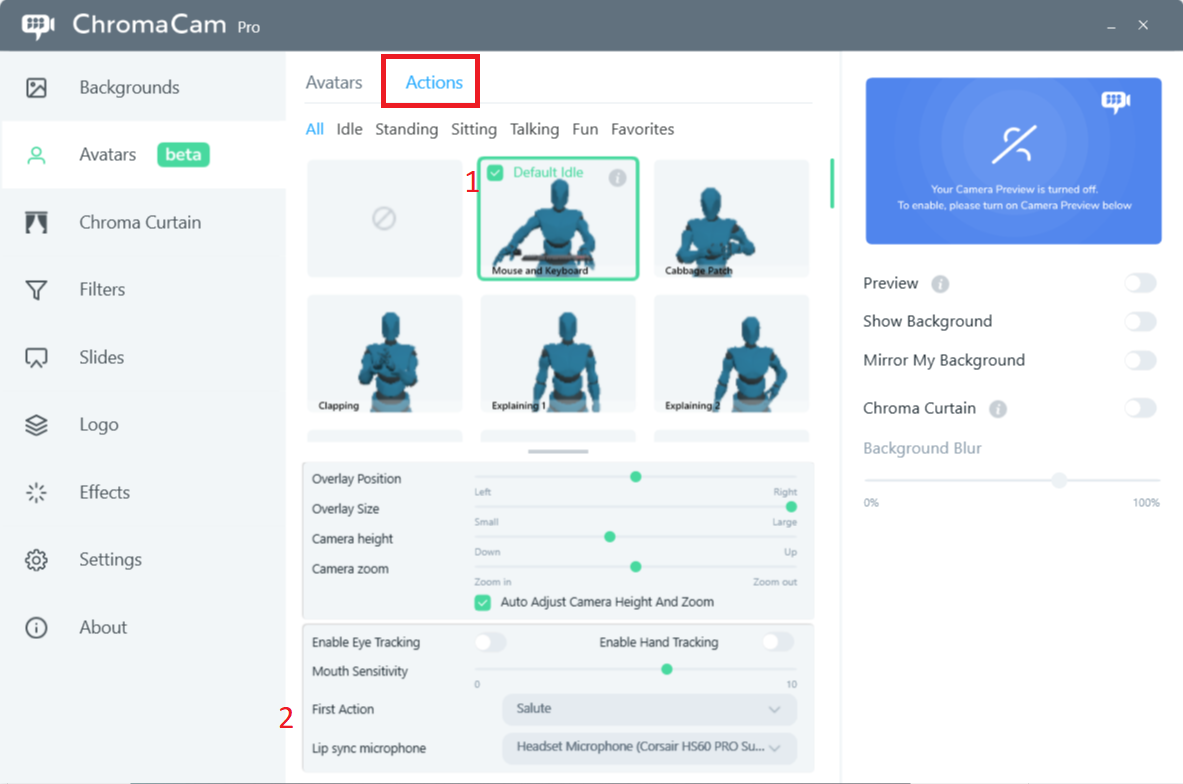The width and height of the screenshot is (1183, 784).
Task: Enable Eye Tracking
Action: (x=489, y=642)
